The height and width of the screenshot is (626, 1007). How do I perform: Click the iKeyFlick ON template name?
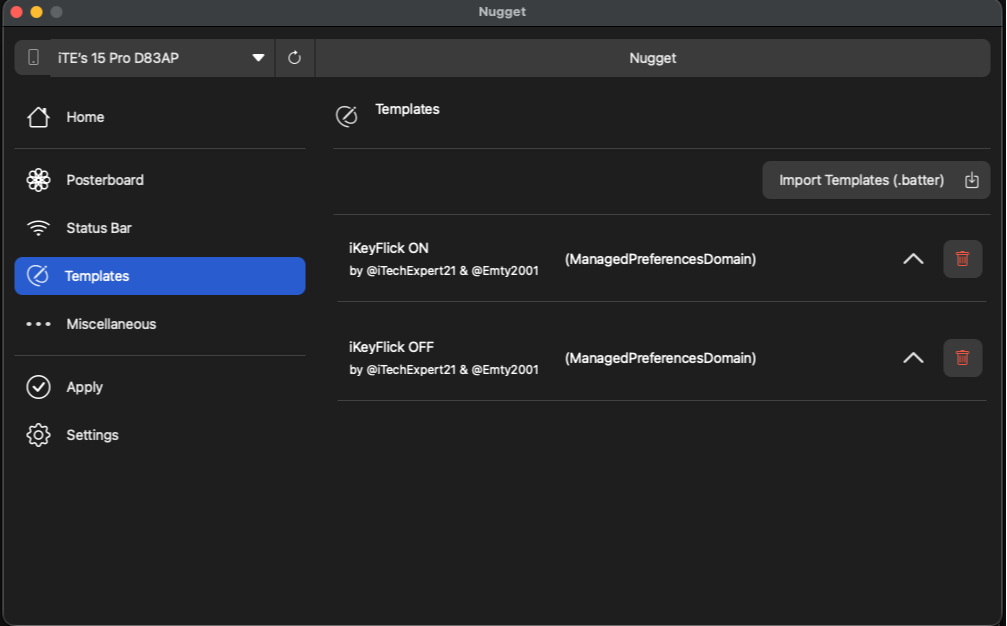[389, 248]
